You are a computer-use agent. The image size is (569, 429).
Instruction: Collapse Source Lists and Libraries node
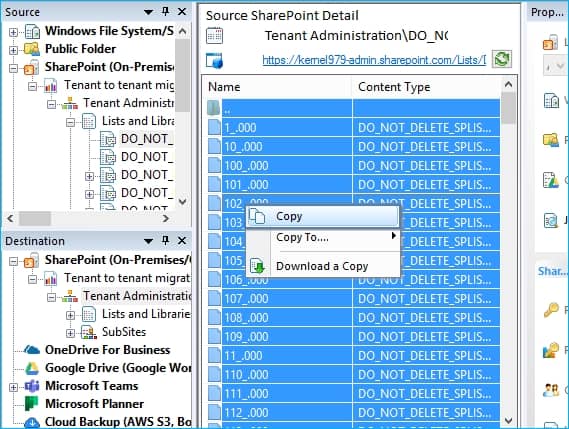click(x=70, y=122)
